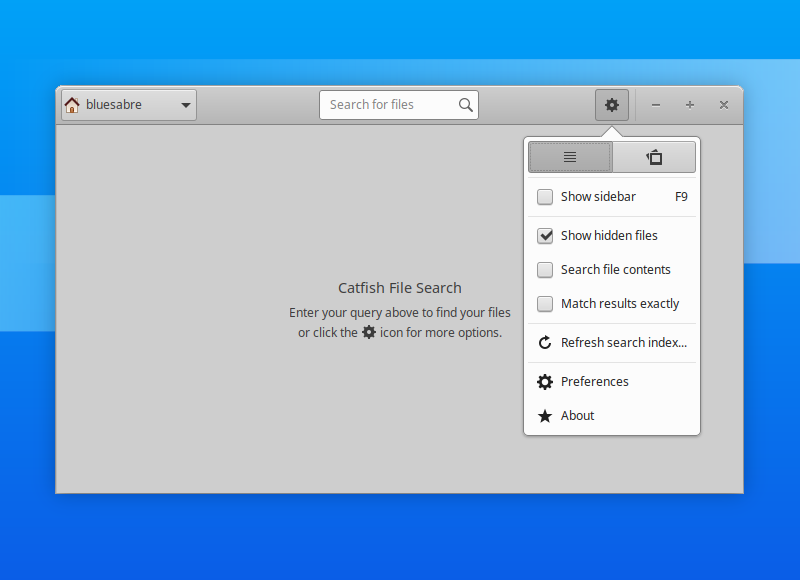Screen dimensions: 800x580
Task: Click the refresh icon next to Refresh search index
Action: coord(545,342)
